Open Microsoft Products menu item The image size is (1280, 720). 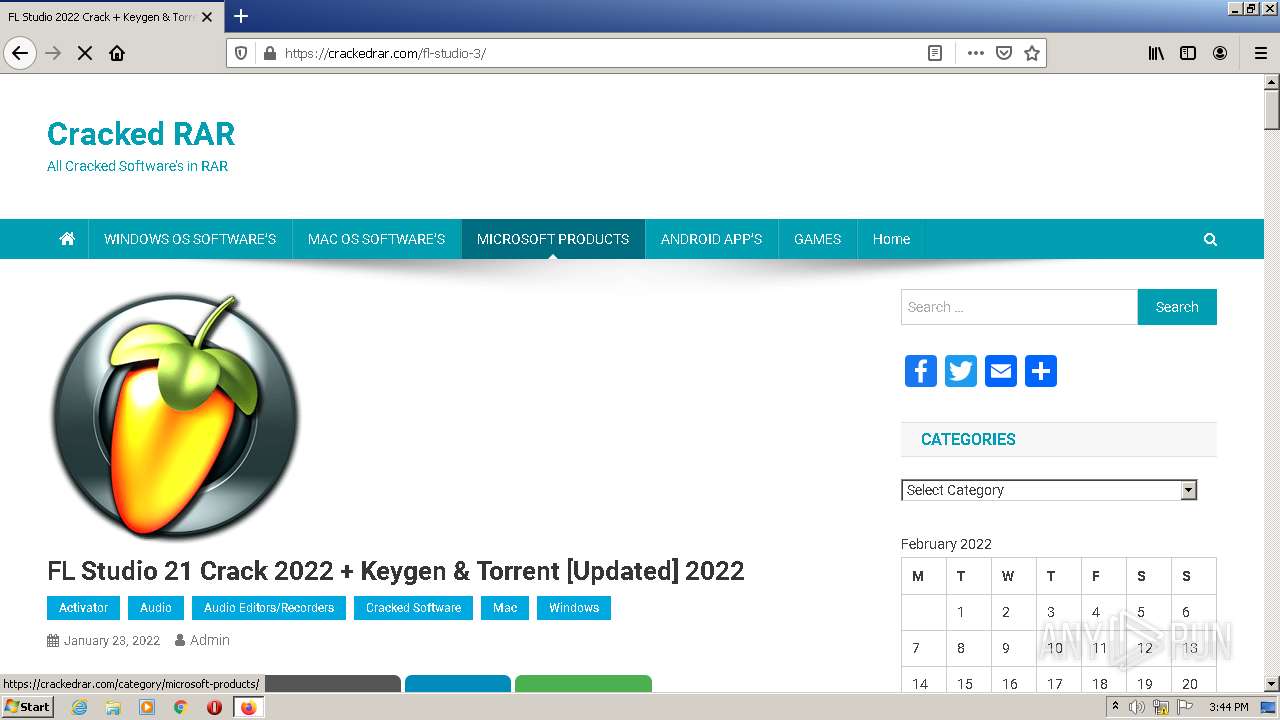pos(553,239)
